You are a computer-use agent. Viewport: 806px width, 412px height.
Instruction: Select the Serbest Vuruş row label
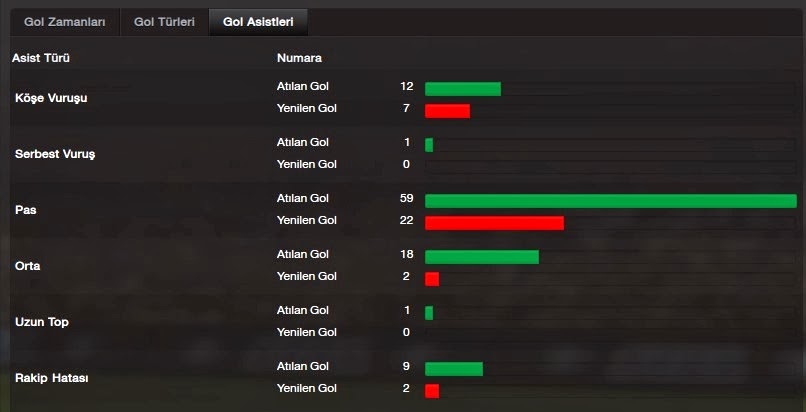click(55, 154)
